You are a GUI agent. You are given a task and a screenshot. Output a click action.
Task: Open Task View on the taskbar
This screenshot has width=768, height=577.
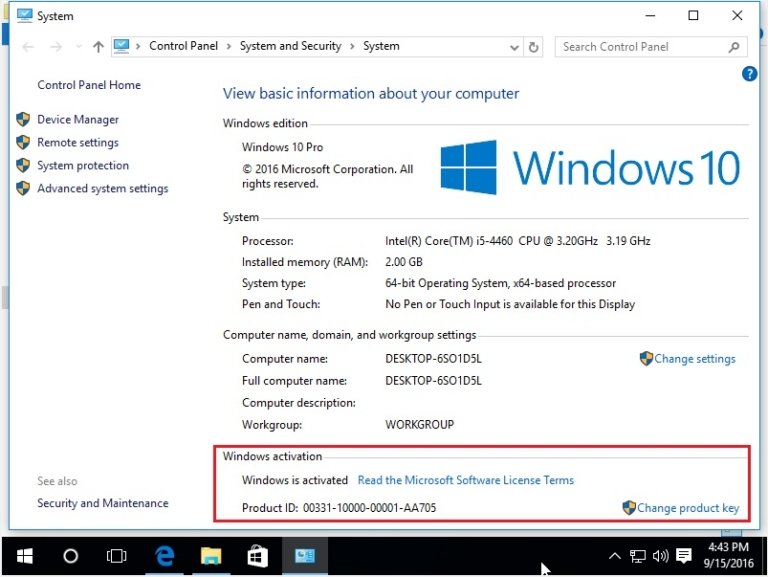(x=116, y=556)
